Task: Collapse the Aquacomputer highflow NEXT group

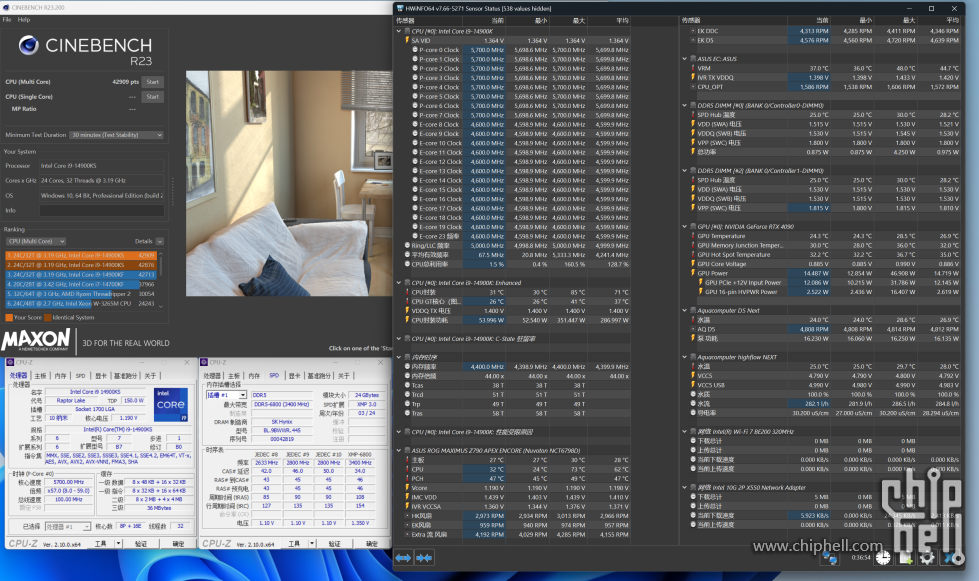Action: pos(685,357)
